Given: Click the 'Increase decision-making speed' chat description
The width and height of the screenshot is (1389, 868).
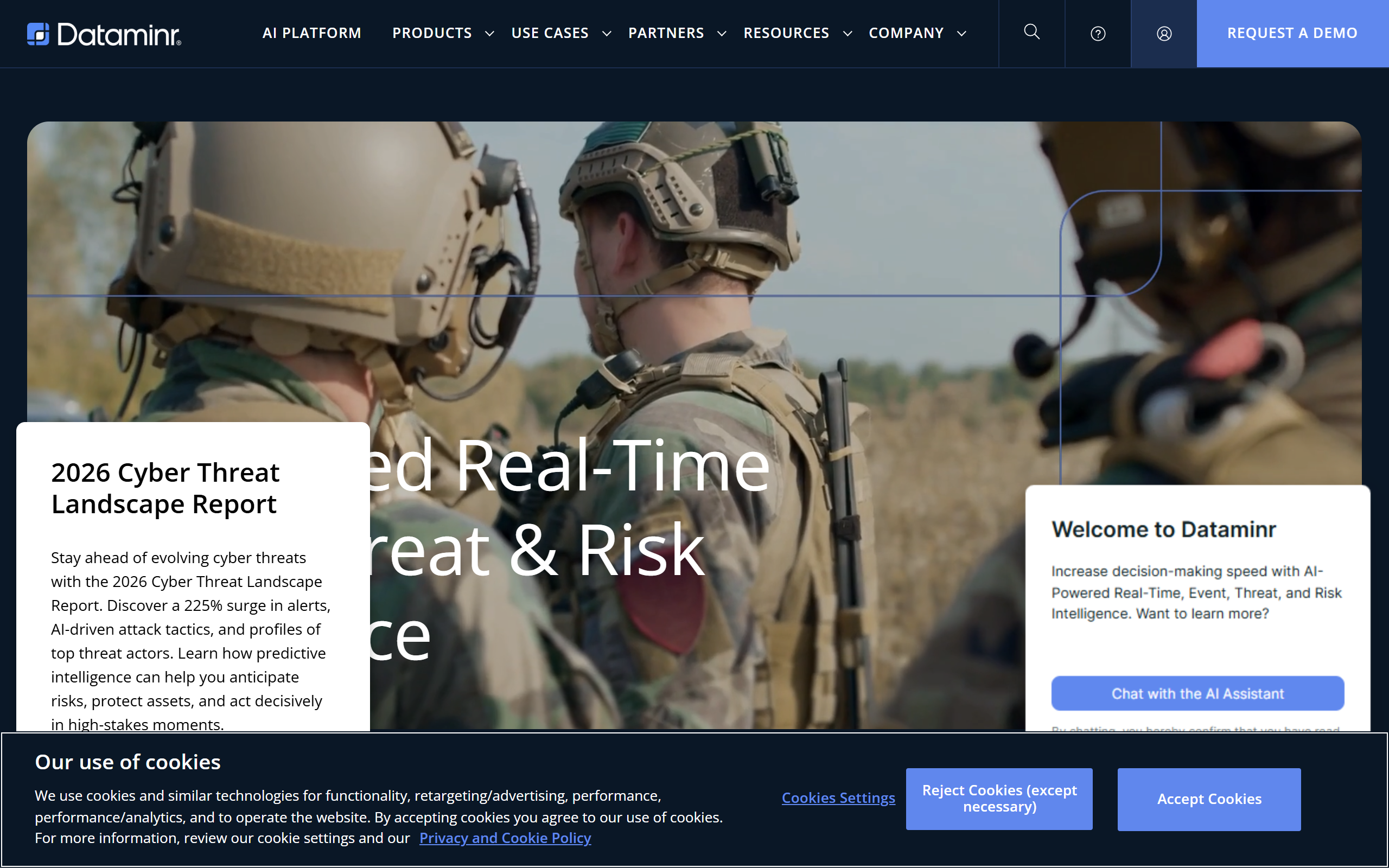Looking at the screenshot, I should tap(1196, 592).
